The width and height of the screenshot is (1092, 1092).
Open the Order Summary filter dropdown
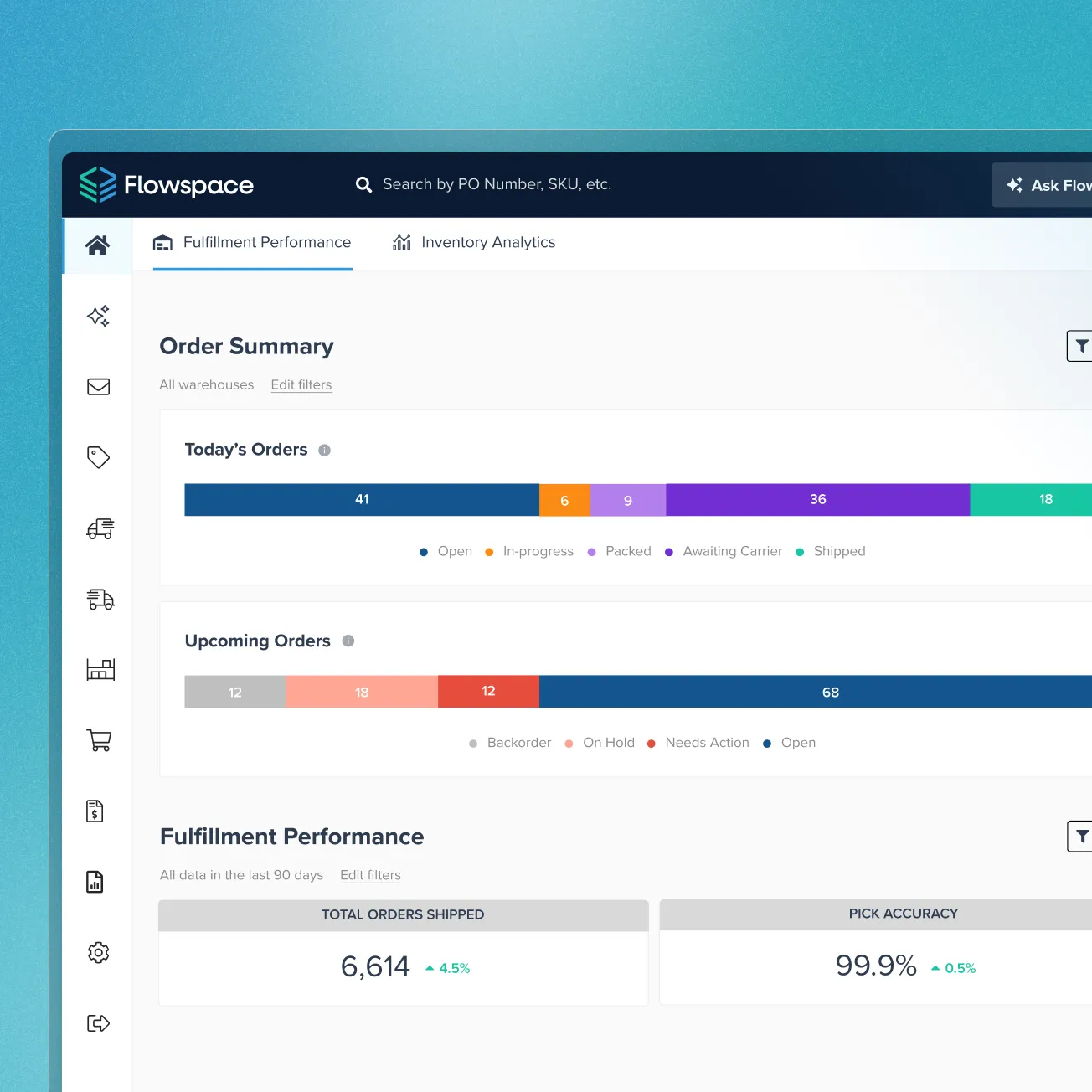click(x=1082, y=345)
